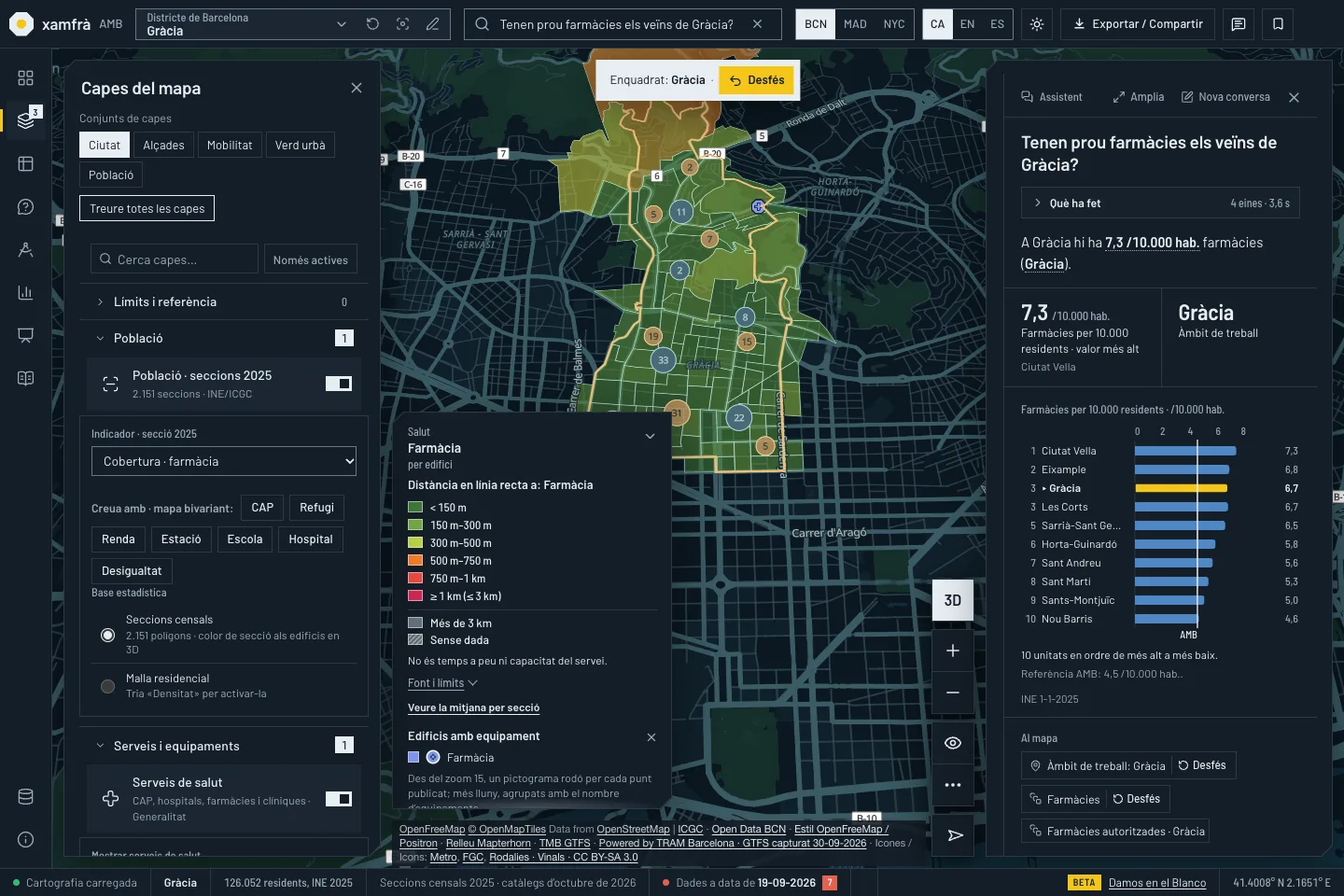The image size is (1344, 896).
Task: Open the charts sidebar icon
Action: [26, 292]
